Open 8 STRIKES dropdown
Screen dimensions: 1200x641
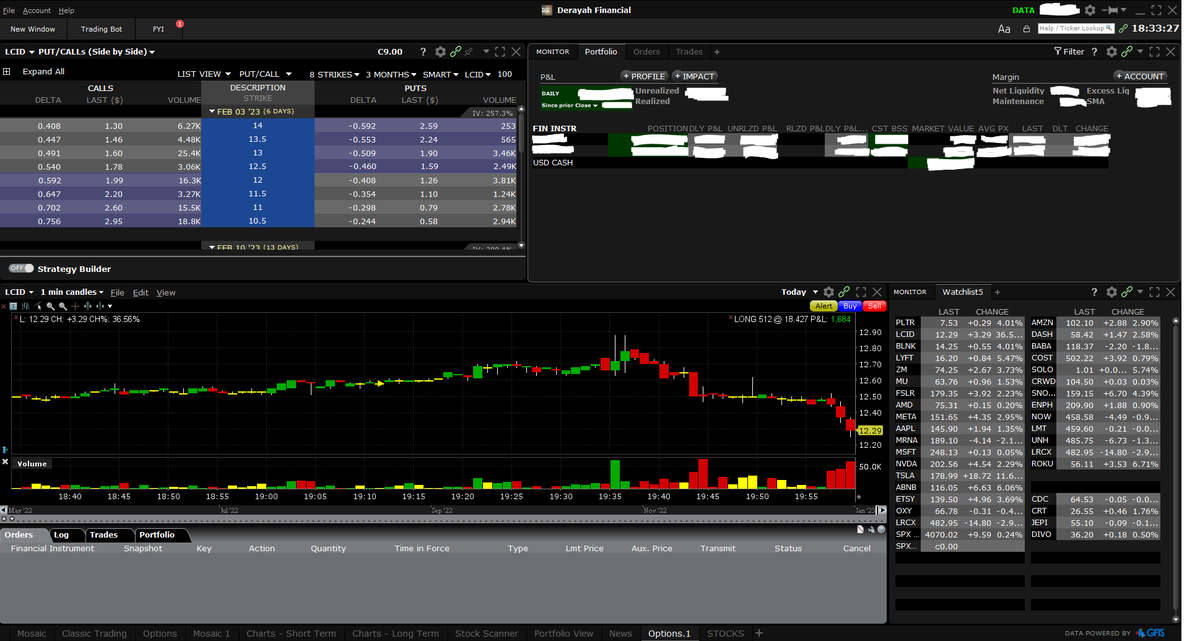(335, 74)
